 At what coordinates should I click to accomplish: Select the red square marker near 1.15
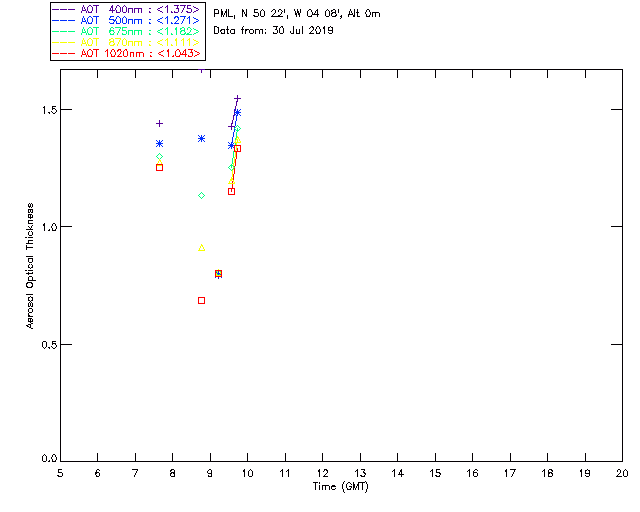[x=231, y=191]
